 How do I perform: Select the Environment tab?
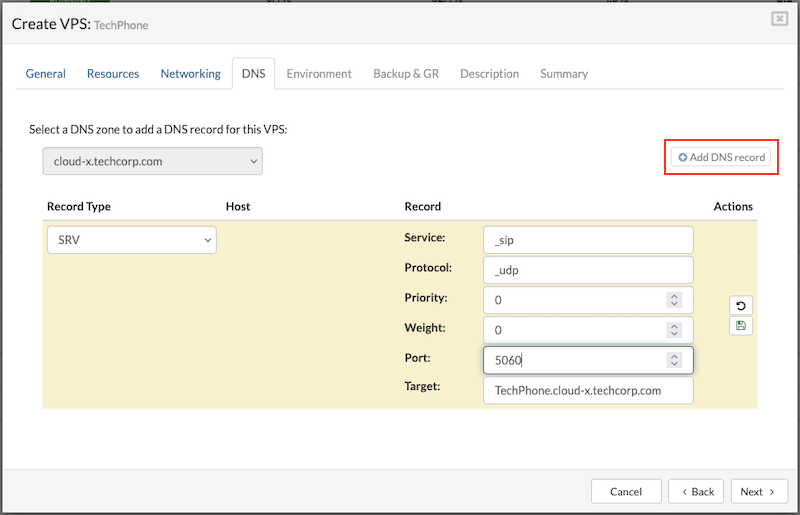[319, 74]
